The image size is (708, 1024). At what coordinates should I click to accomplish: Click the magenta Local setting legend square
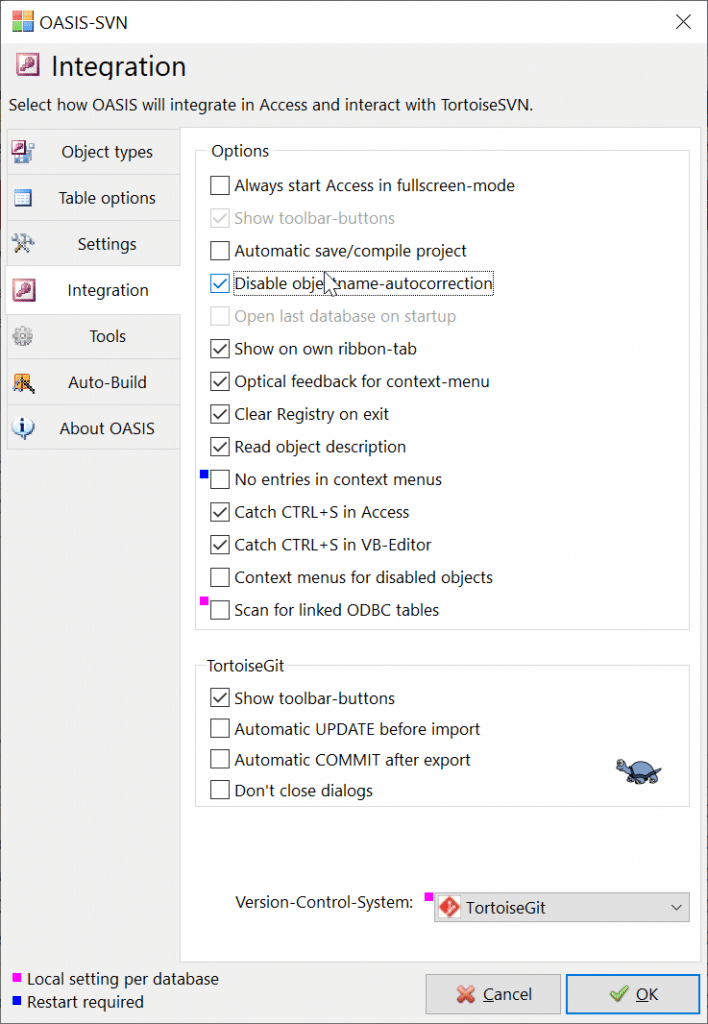(17, 978)
